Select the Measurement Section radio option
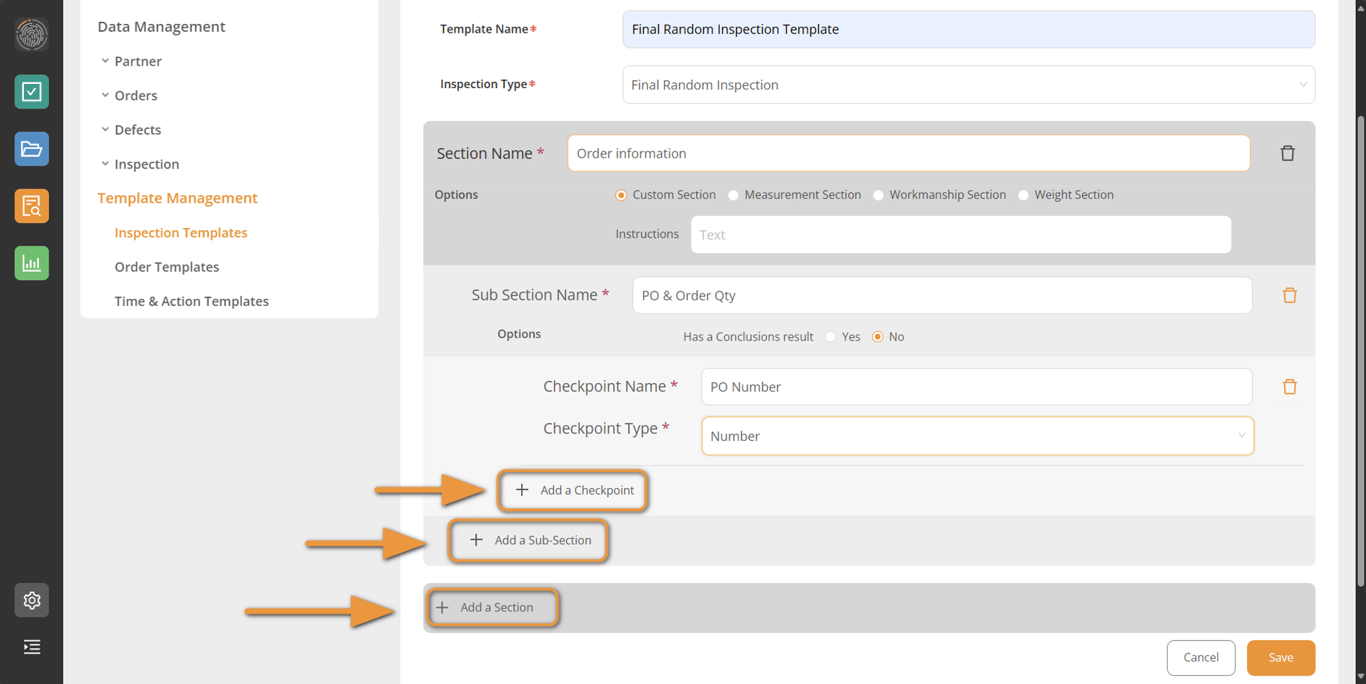Viewport: 1366px width, 684px height. 734,195
